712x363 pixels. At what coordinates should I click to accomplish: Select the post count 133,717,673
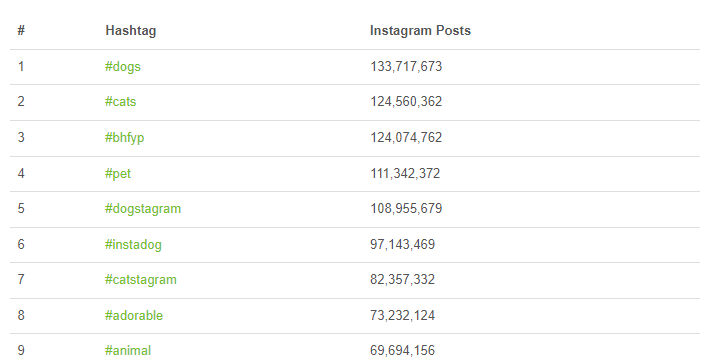click(406, 67)
